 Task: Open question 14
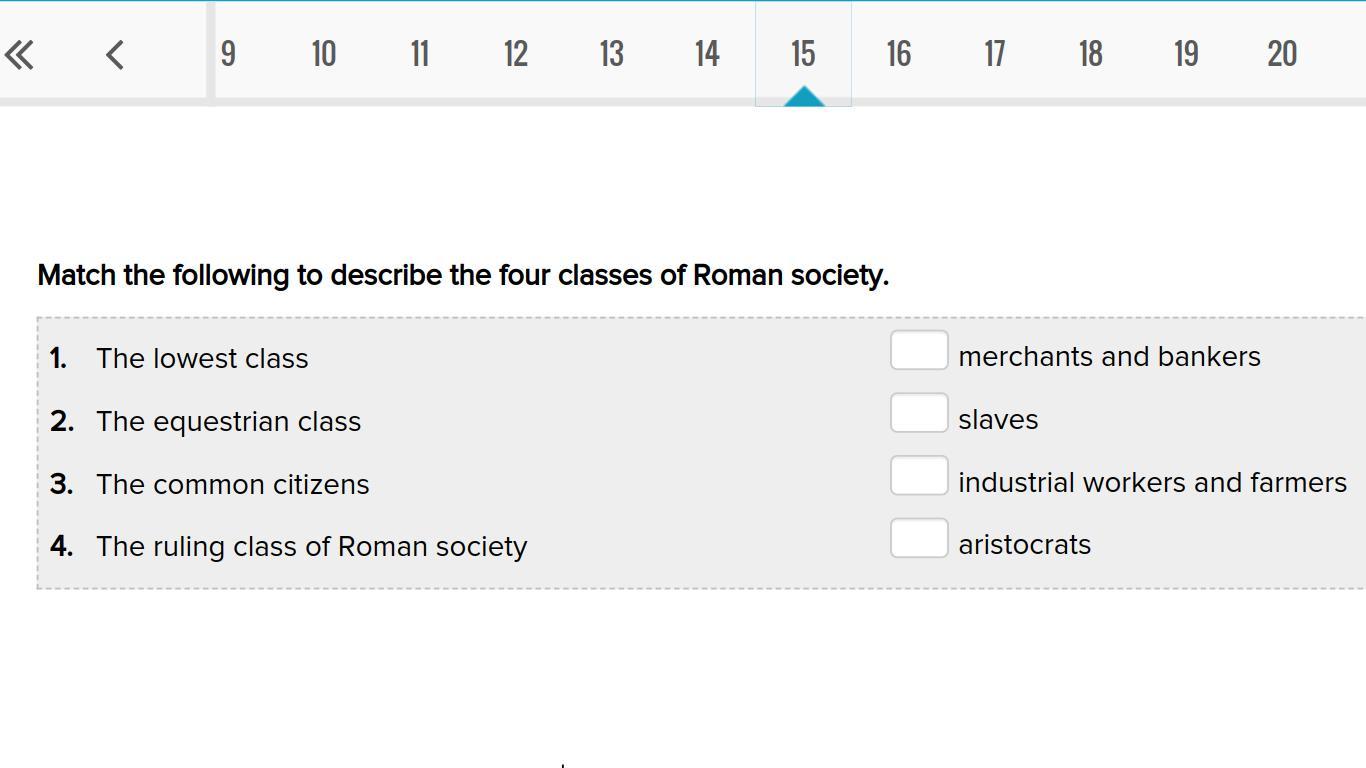tap(707, 54)
